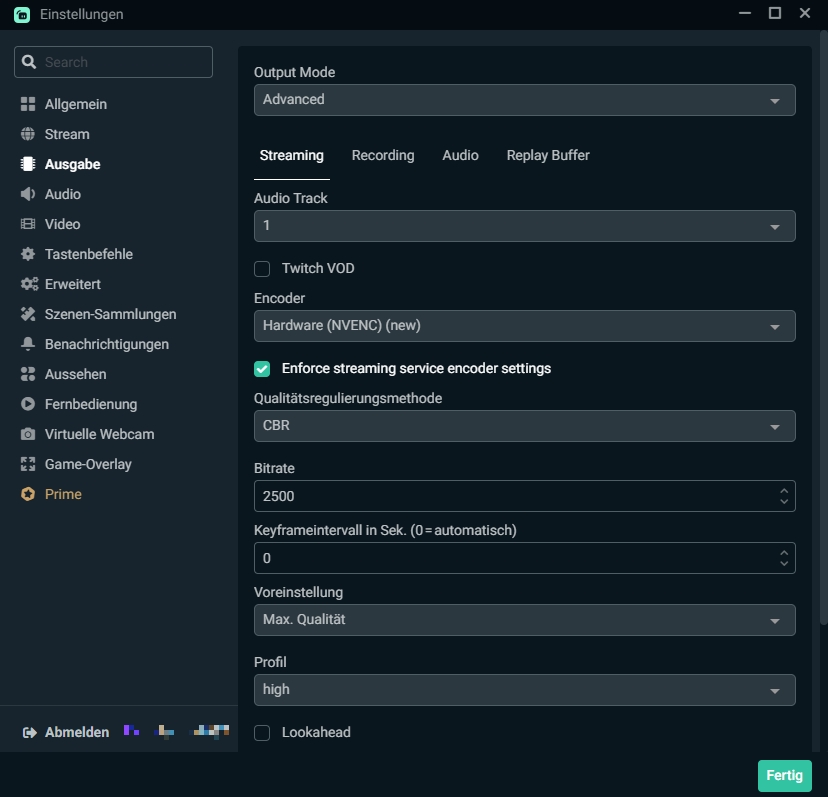Open the Output Mode dropdown

(524, 100)
